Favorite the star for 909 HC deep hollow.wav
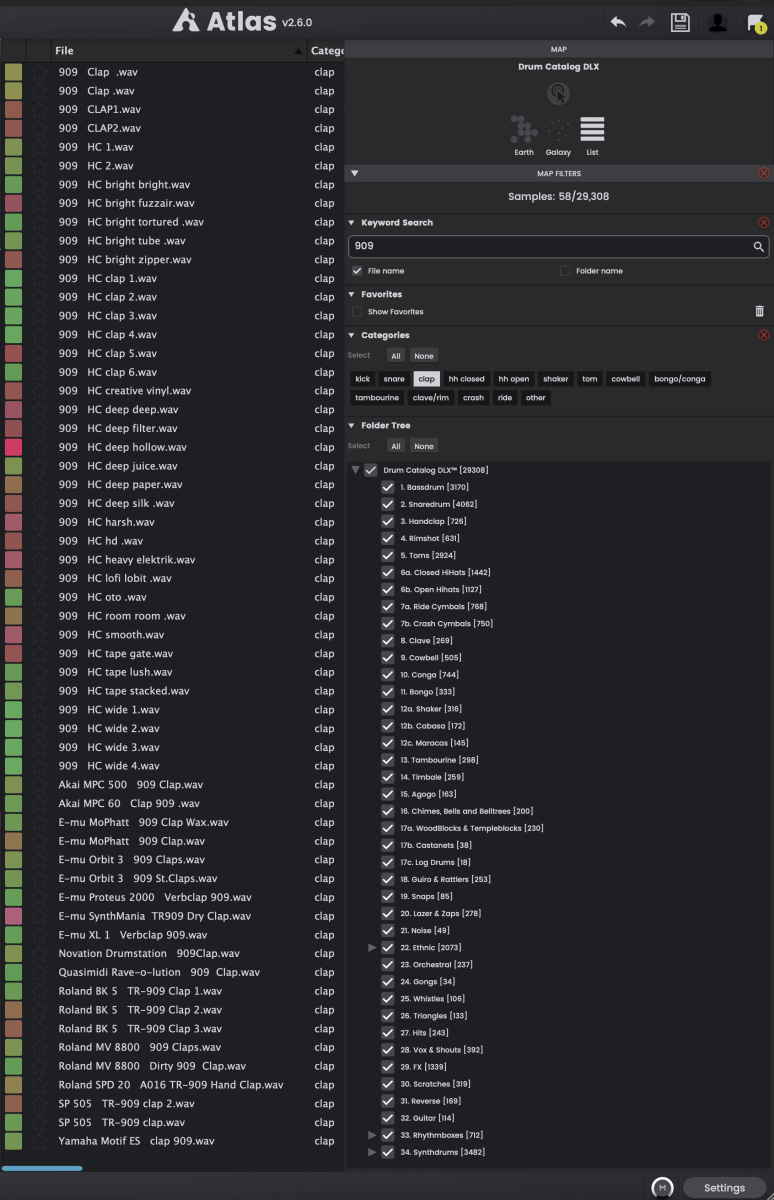This screenshot has width=774, height=1200. pos(38,447)
